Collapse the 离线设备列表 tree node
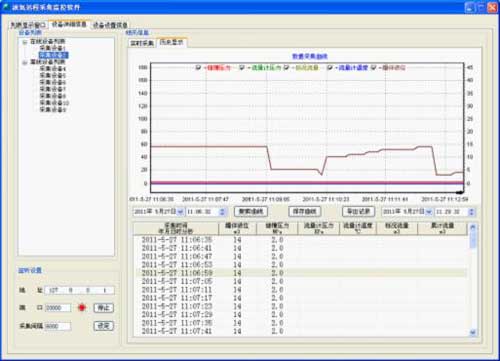Screen dimensions: 500x361 click(25, 62)
